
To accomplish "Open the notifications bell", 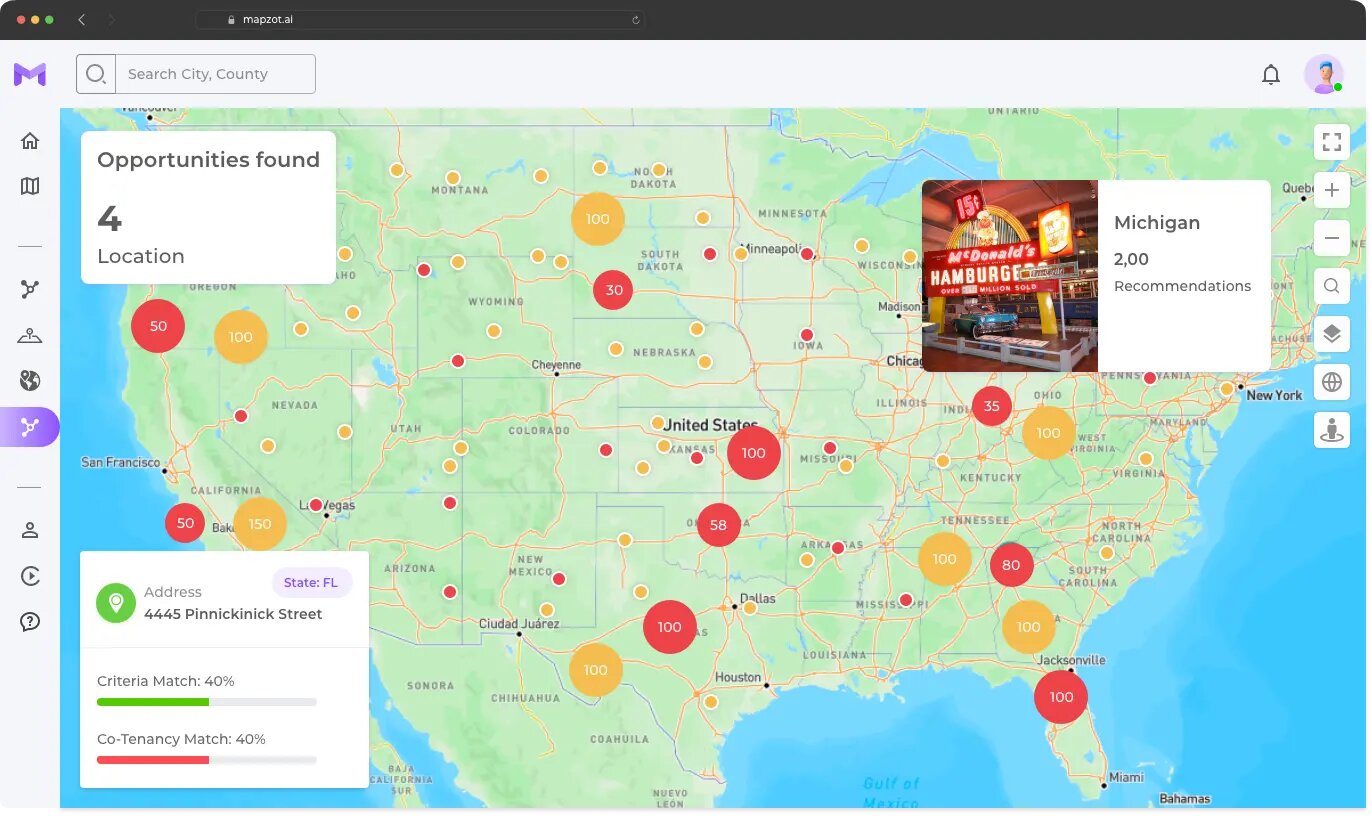I will (1271, 74).
